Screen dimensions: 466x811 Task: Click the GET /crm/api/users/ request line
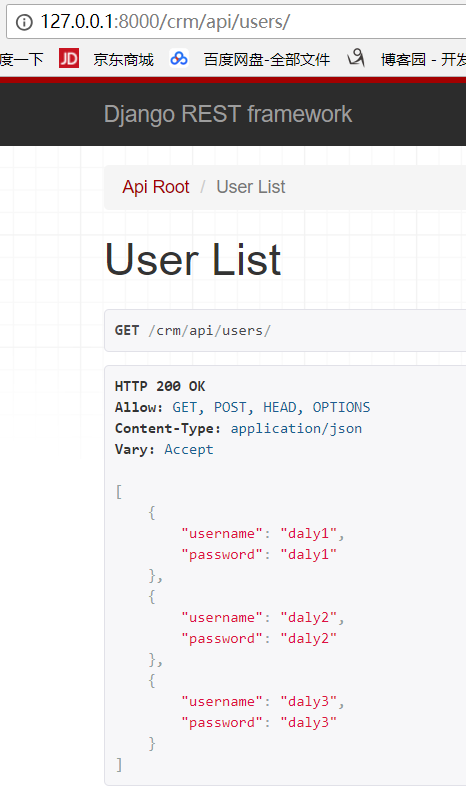[x=192, y=331]
